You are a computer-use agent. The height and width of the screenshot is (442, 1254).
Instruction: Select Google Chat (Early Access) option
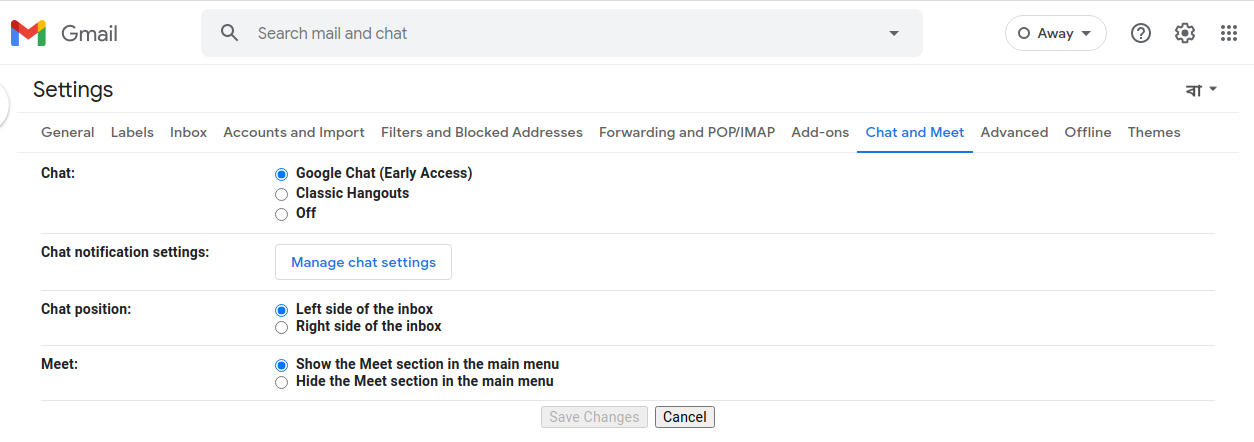(x=282, y=174)
